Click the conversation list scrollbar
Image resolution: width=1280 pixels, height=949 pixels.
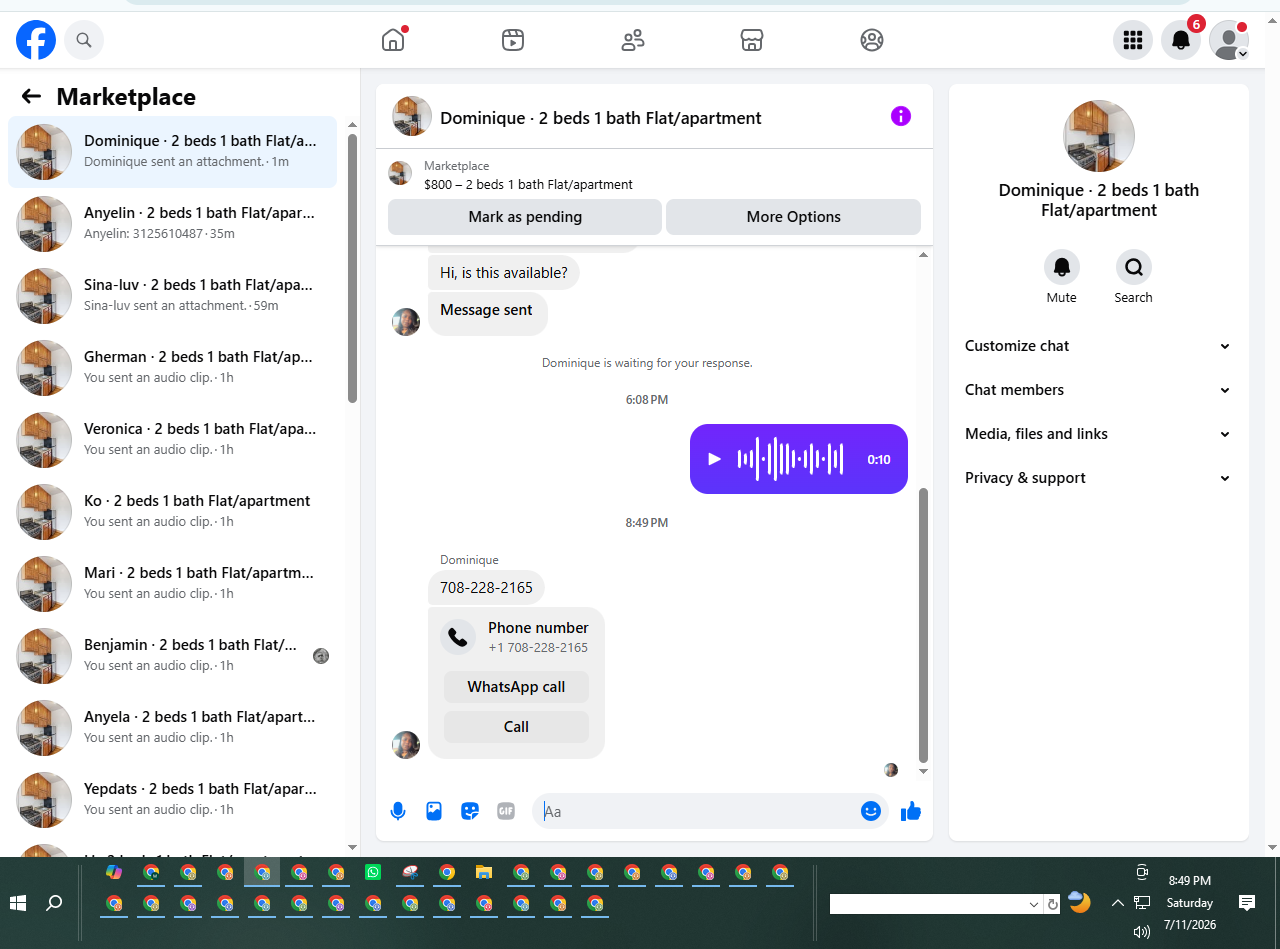pyautogui.click(x=352, y=268)
